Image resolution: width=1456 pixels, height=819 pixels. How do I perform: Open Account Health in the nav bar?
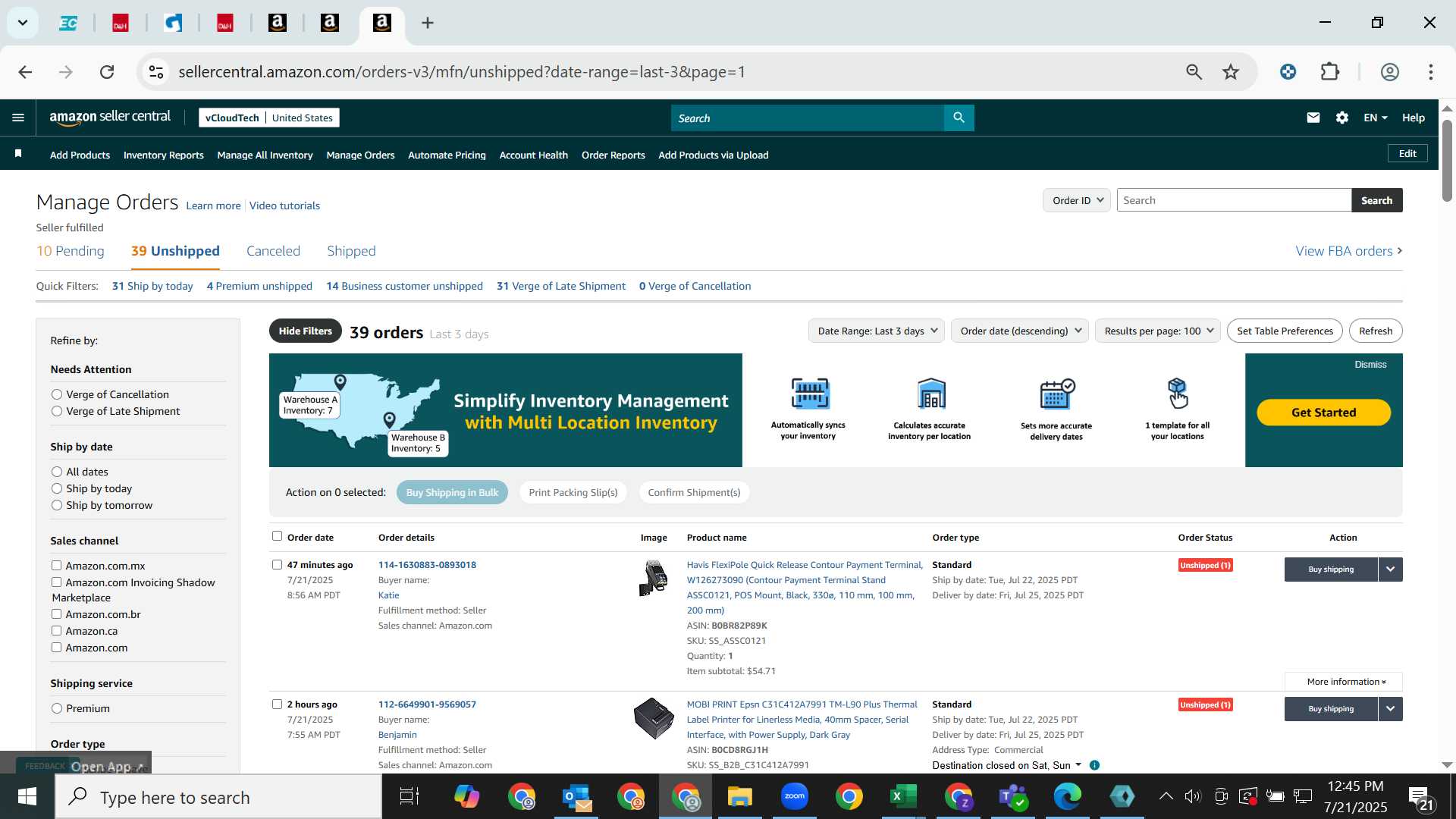pos(533,155)
